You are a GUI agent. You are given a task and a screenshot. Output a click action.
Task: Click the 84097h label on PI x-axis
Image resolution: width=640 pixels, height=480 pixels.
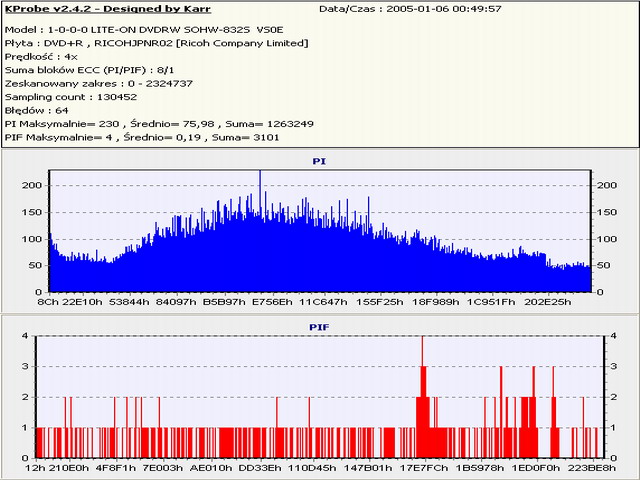click(176, 302)
